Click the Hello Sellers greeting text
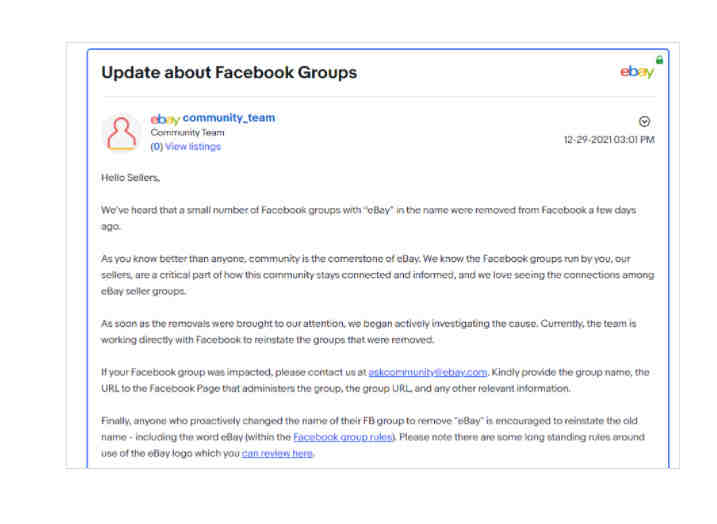 pos(130,178)
